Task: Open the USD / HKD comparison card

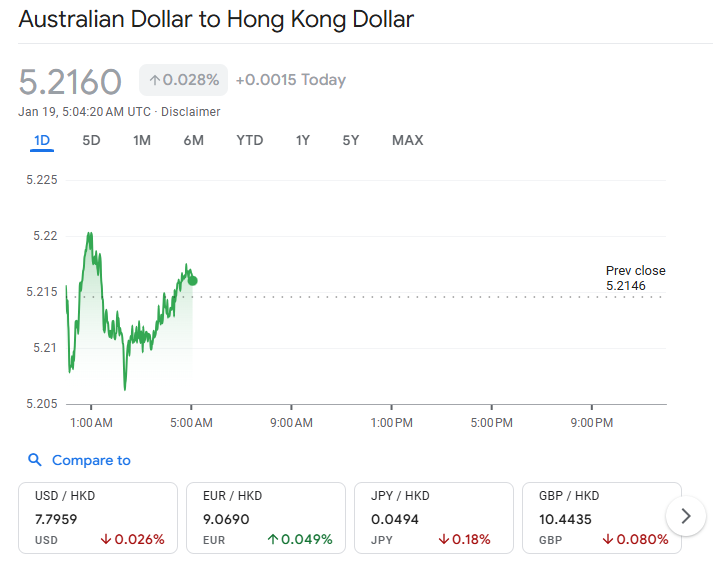Action: (x=98, y=517)
